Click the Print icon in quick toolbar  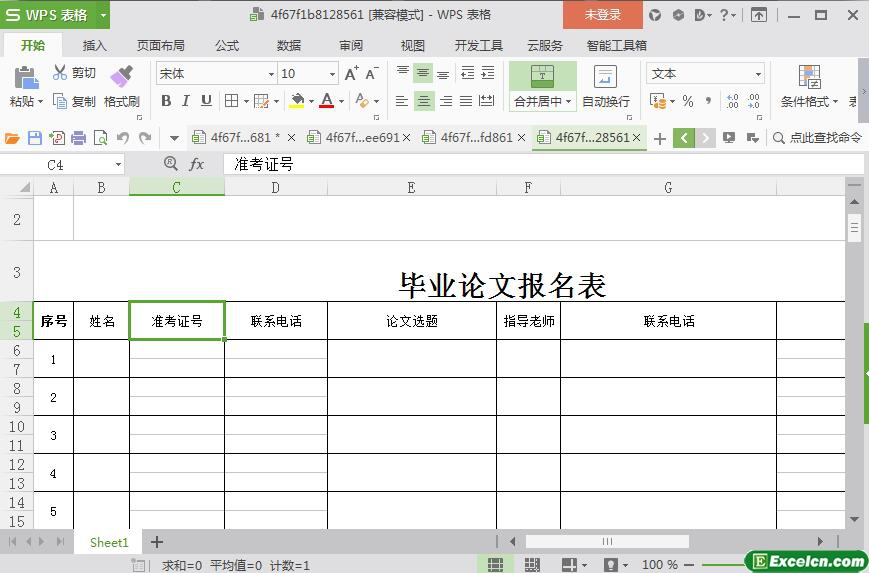[x=78, y=138]
